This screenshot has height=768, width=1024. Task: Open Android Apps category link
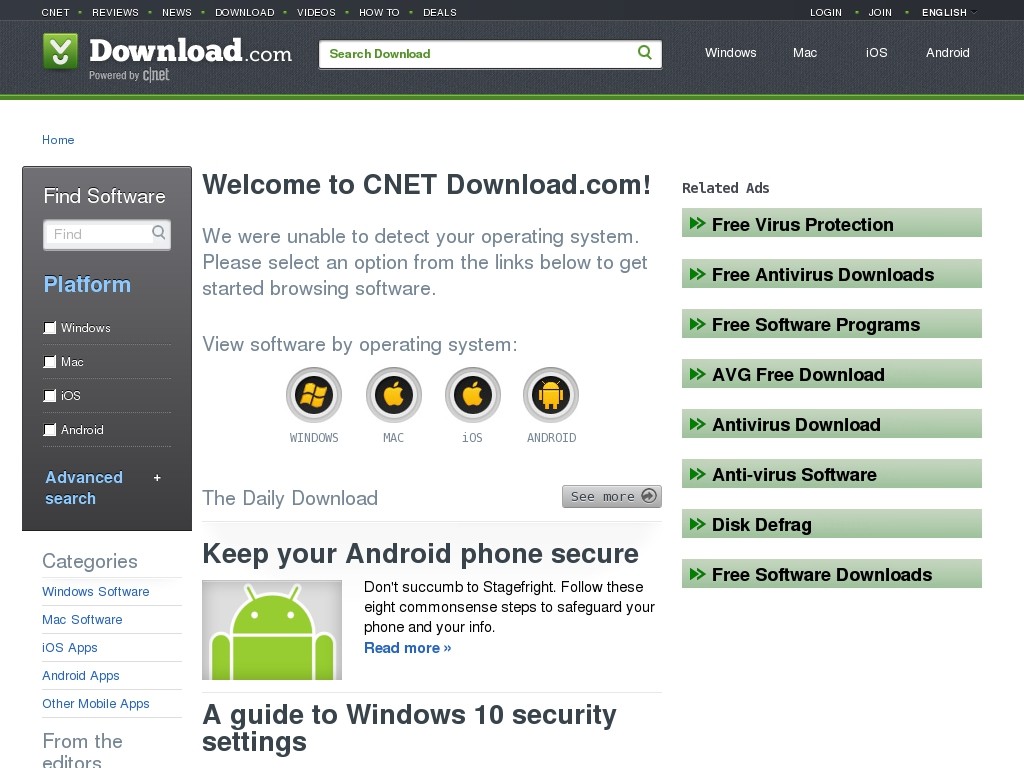[80, 676]
